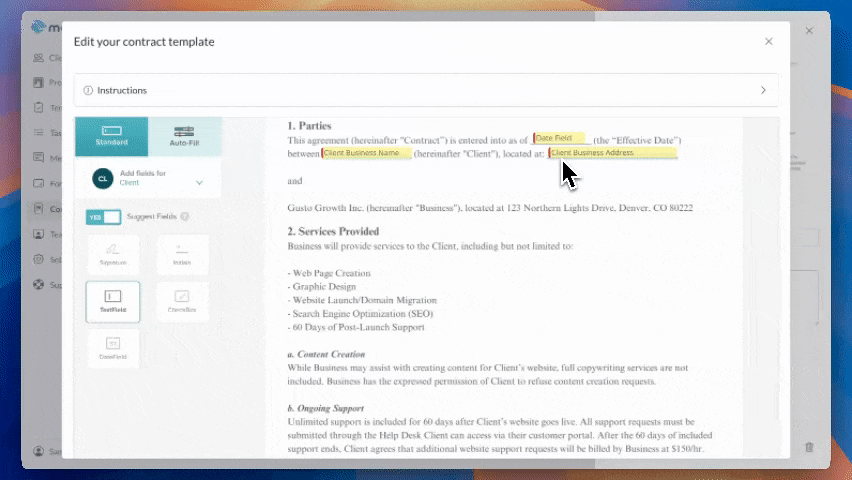Select the Client Business Address field
Screen dimensions: 852x480
[x=613, y=153]
